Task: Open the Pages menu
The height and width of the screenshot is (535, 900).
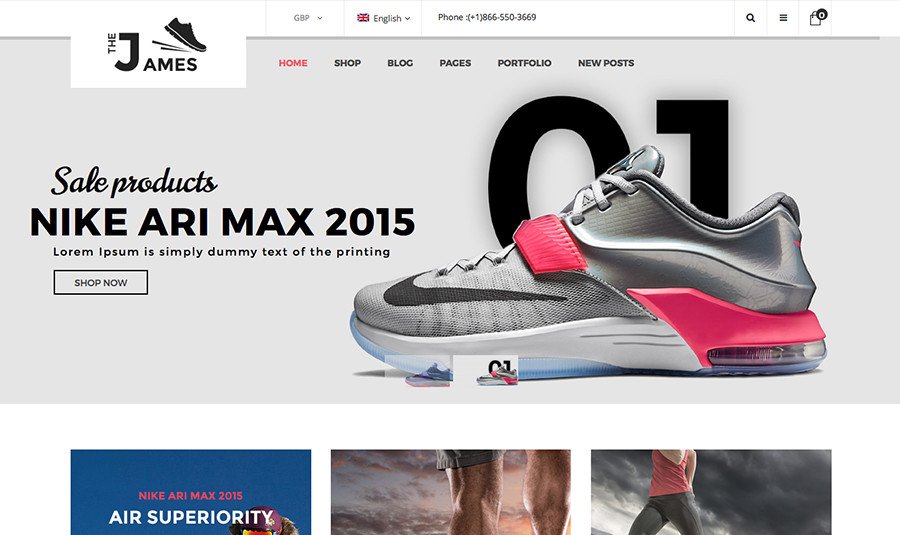Action: click(x=455, y=63)
